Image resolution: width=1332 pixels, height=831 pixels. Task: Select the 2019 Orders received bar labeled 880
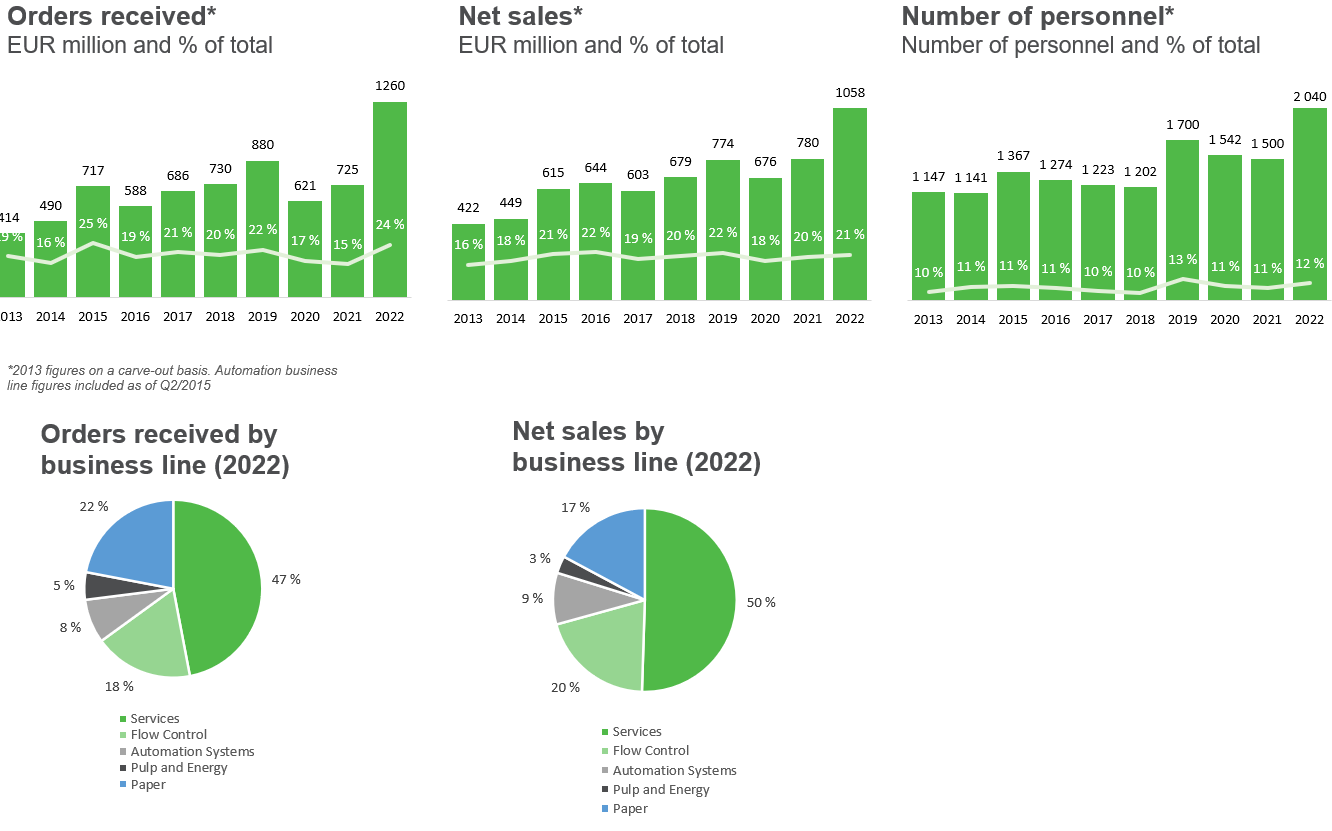262,229
